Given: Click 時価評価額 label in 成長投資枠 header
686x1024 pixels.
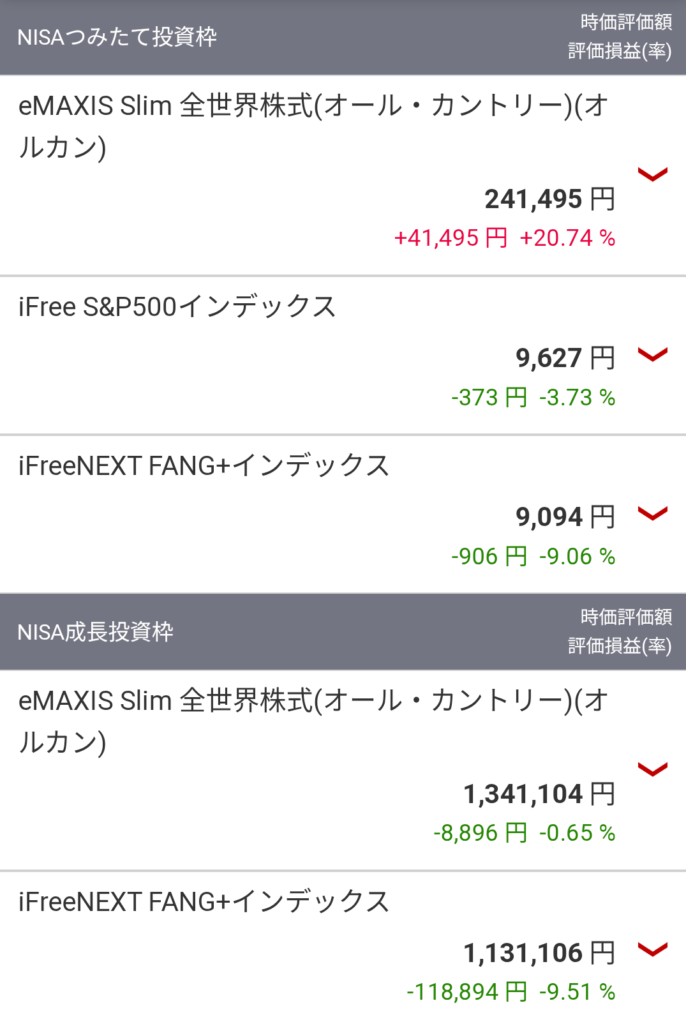Looking at the screenshot, I should [x=626, y=617].
